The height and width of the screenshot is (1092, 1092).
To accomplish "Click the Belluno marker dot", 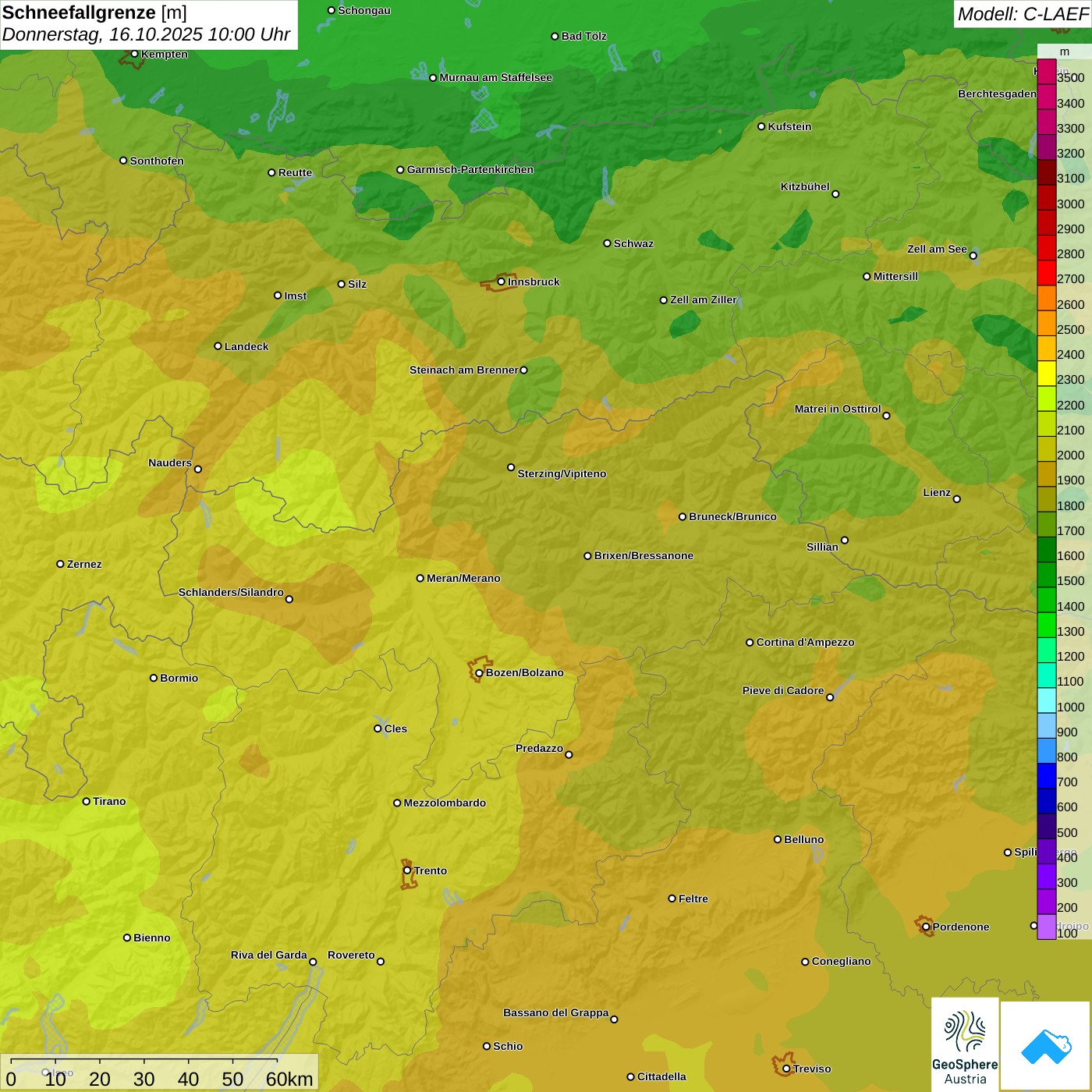I will click(777, 839).
